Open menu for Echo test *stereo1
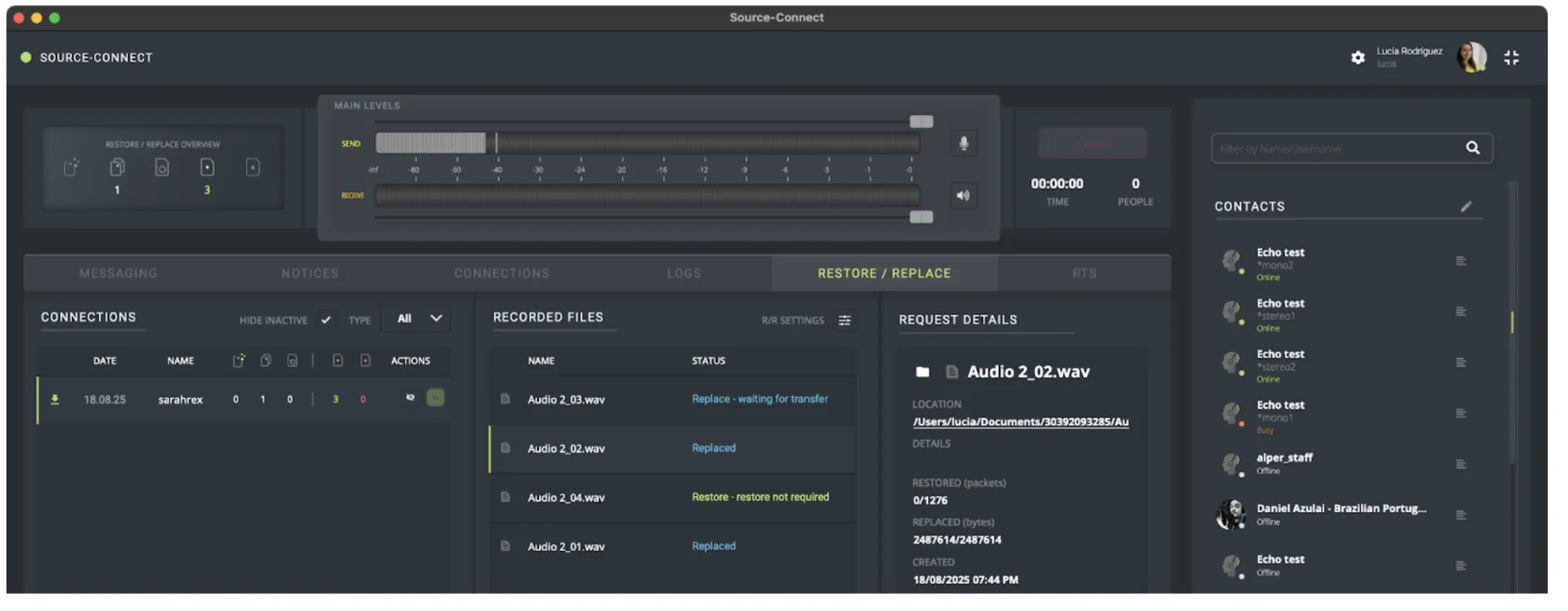This screenshot has height=611, width=1568. pos(1460,312)
